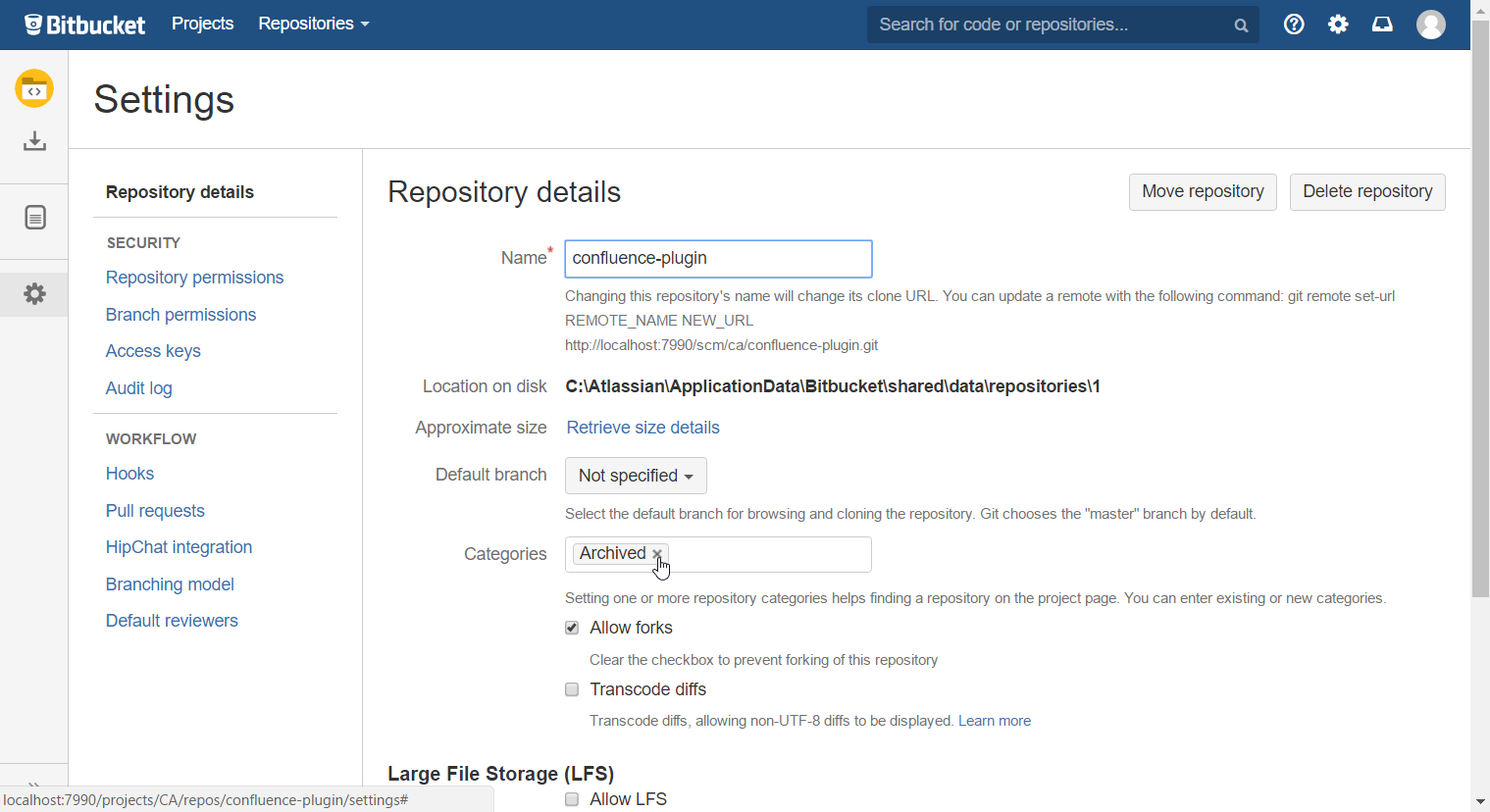
Task: Click the Delete repository button
Action: [x=1366, y=191]
